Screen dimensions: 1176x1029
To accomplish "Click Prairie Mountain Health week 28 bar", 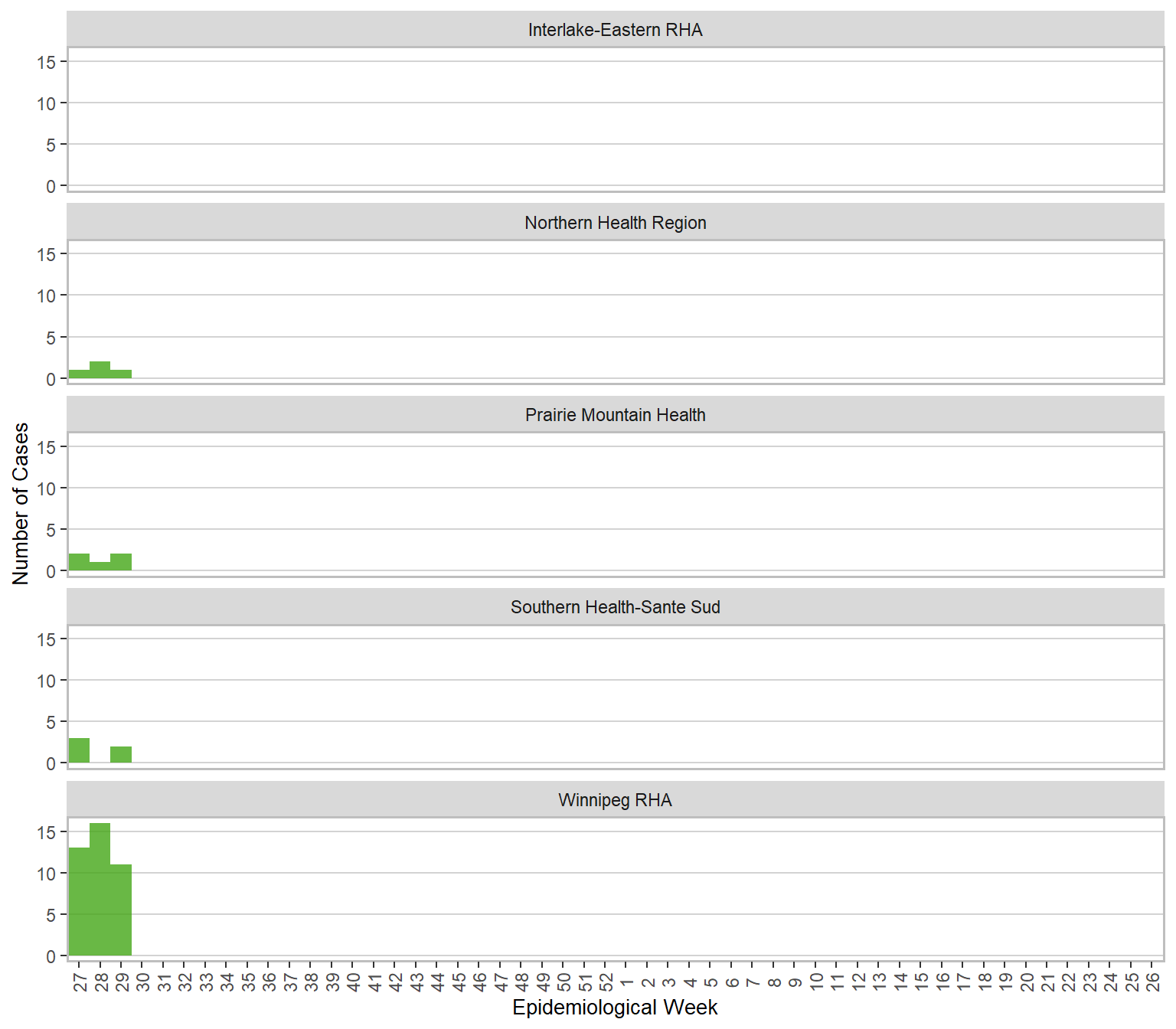I will click(100, 567).
